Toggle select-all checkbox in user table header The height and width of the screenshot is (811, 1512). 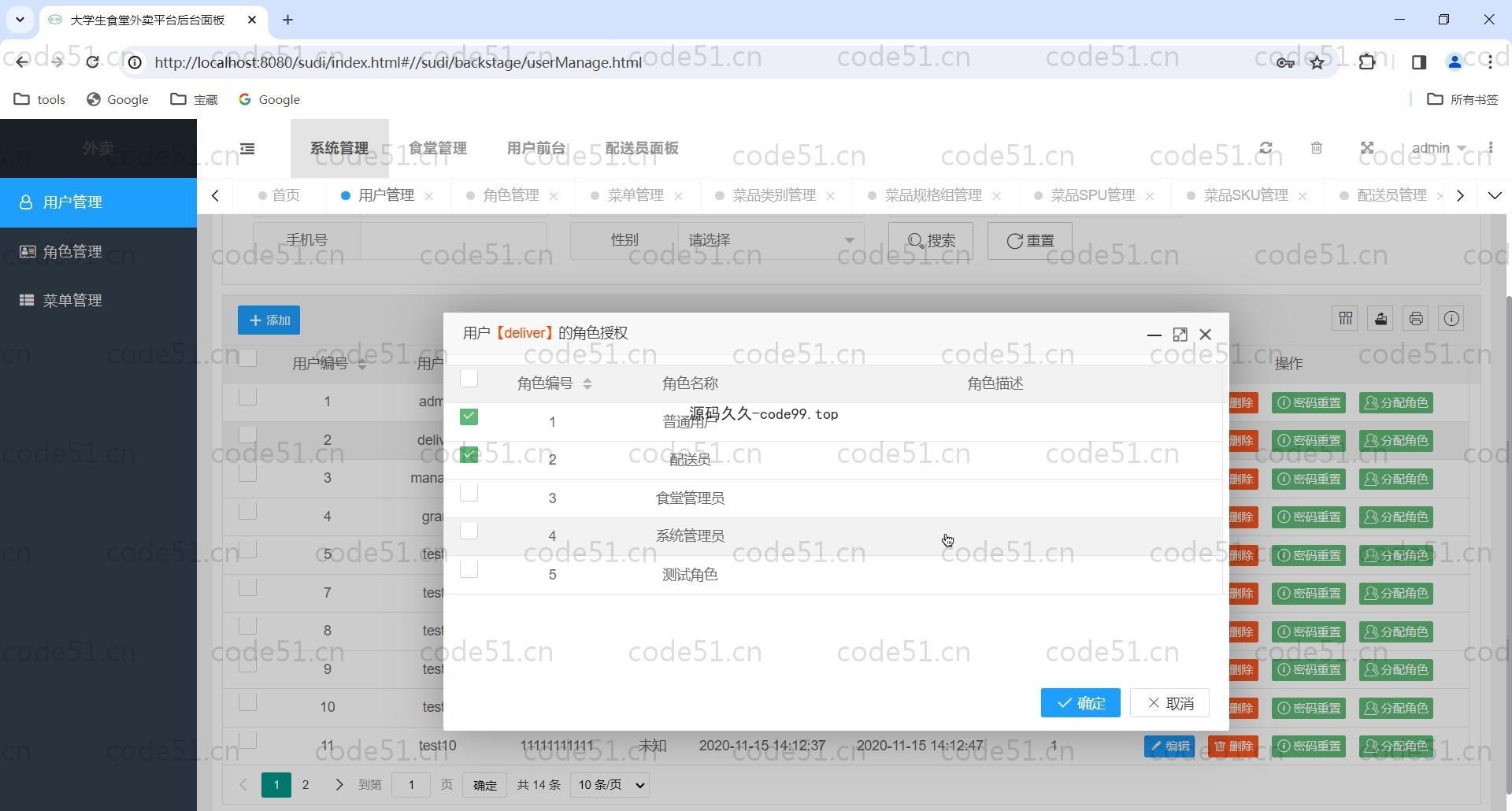tap(247, 358)
